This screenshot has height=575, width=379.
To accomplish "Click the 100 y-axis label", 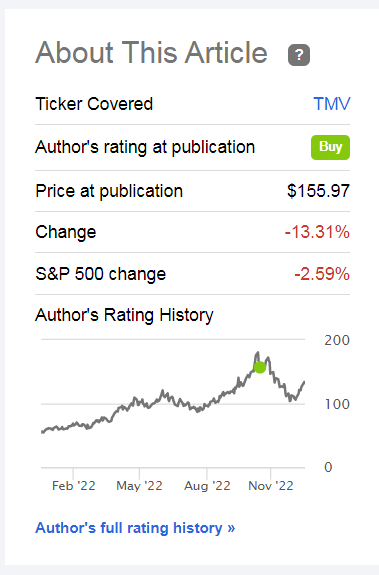I will pos(337,404).
